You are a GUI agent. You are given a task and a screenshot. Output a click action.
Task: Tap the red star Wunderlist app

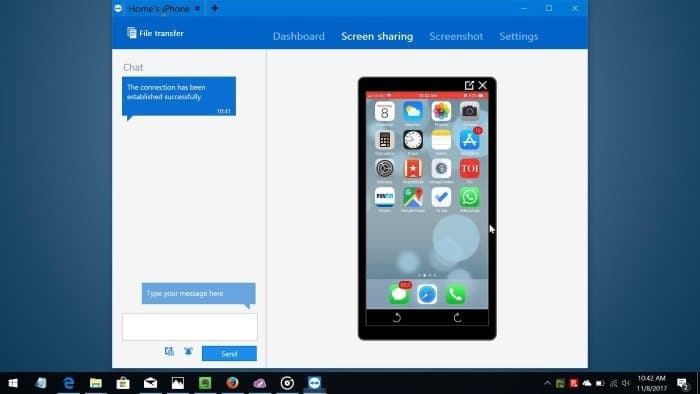coord(413,169)
